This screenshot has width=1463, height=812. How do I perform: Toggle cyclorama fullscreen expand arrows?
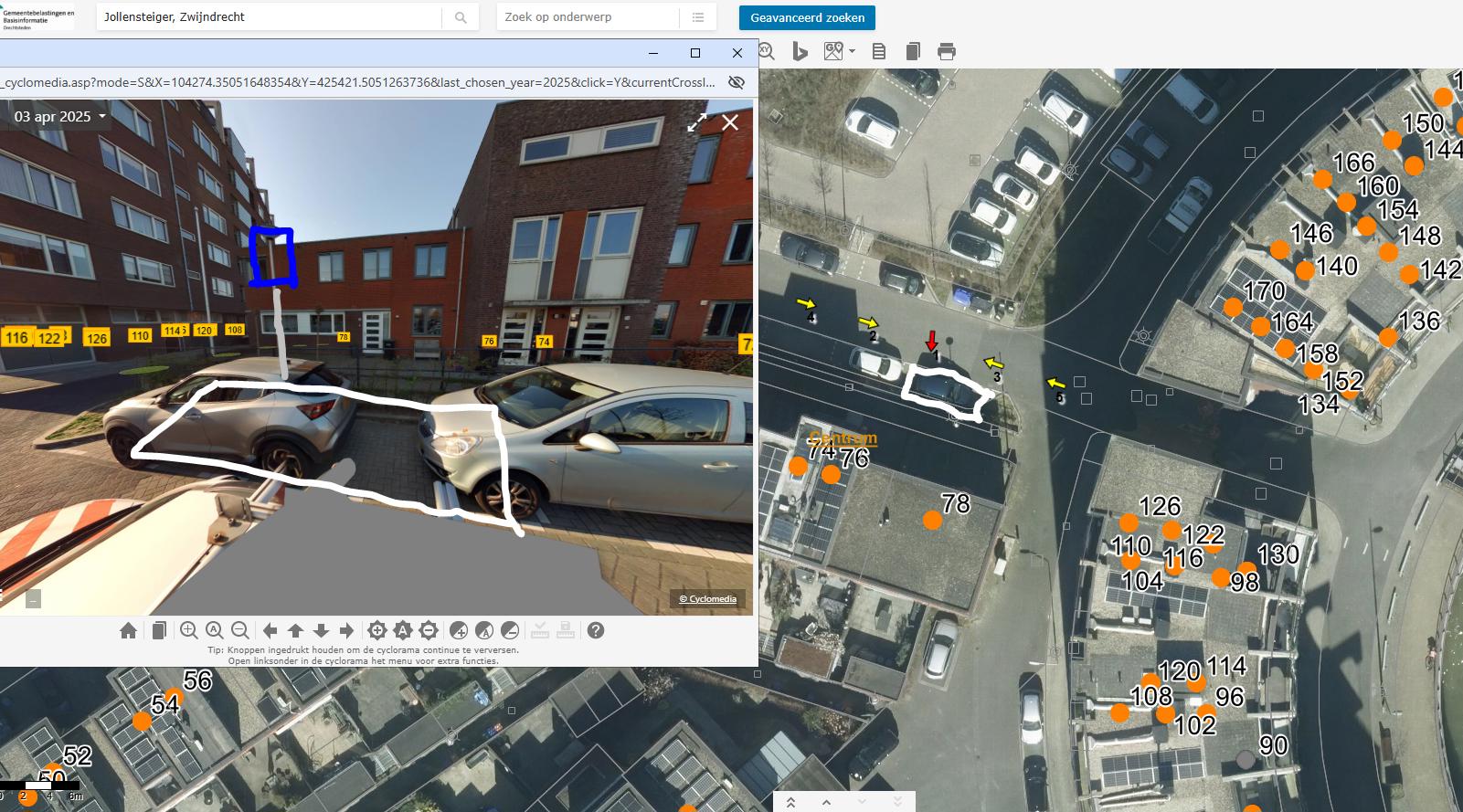(x=697, y=122)
